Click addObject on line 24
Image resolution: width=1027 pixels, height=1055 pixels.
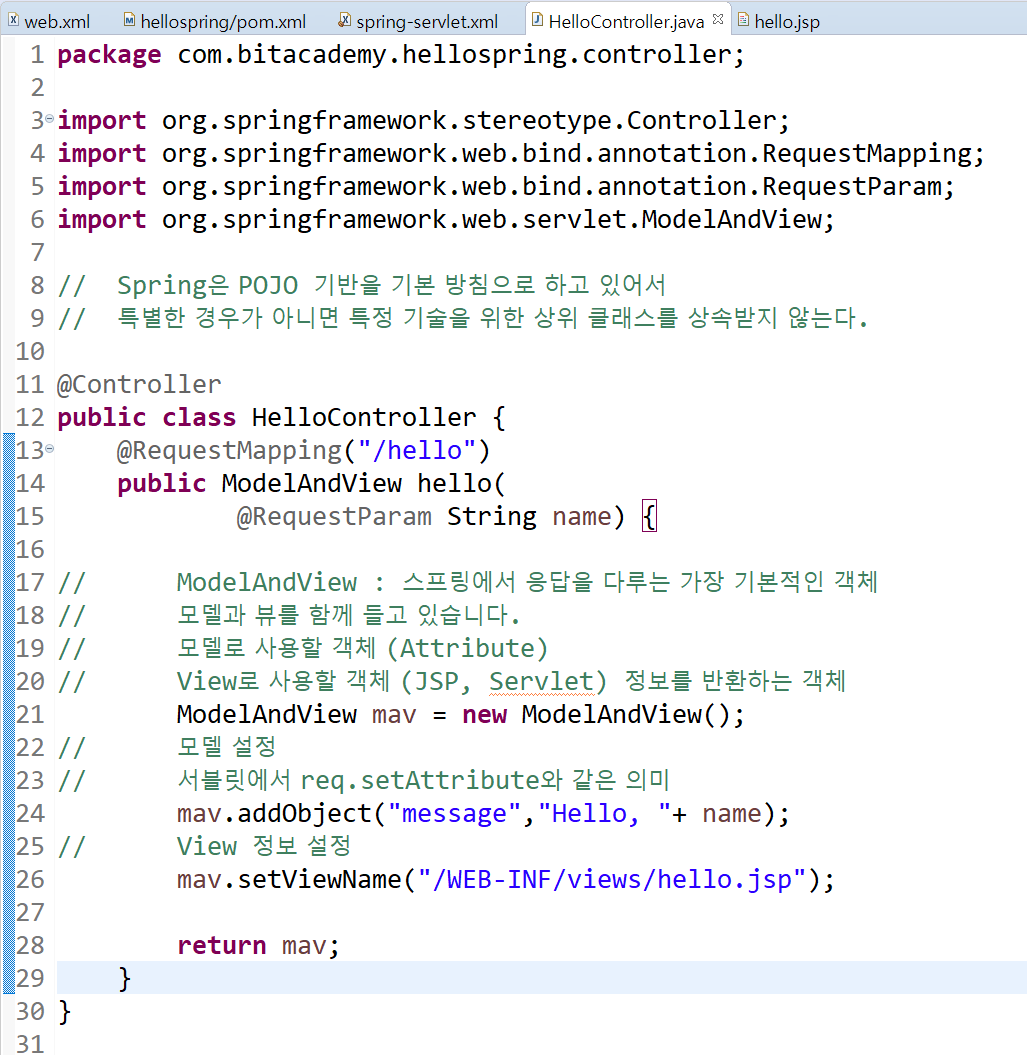(304, 813)
